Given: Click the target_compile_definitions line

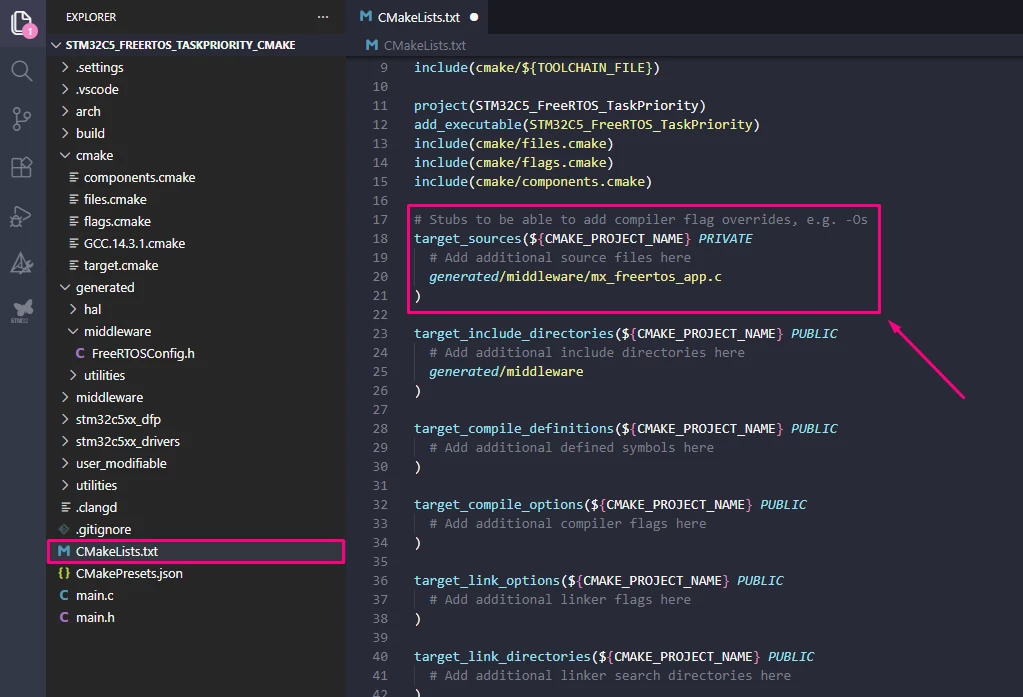Looking at the screenshot, I should pyautogui.click(x=625, y=429).
